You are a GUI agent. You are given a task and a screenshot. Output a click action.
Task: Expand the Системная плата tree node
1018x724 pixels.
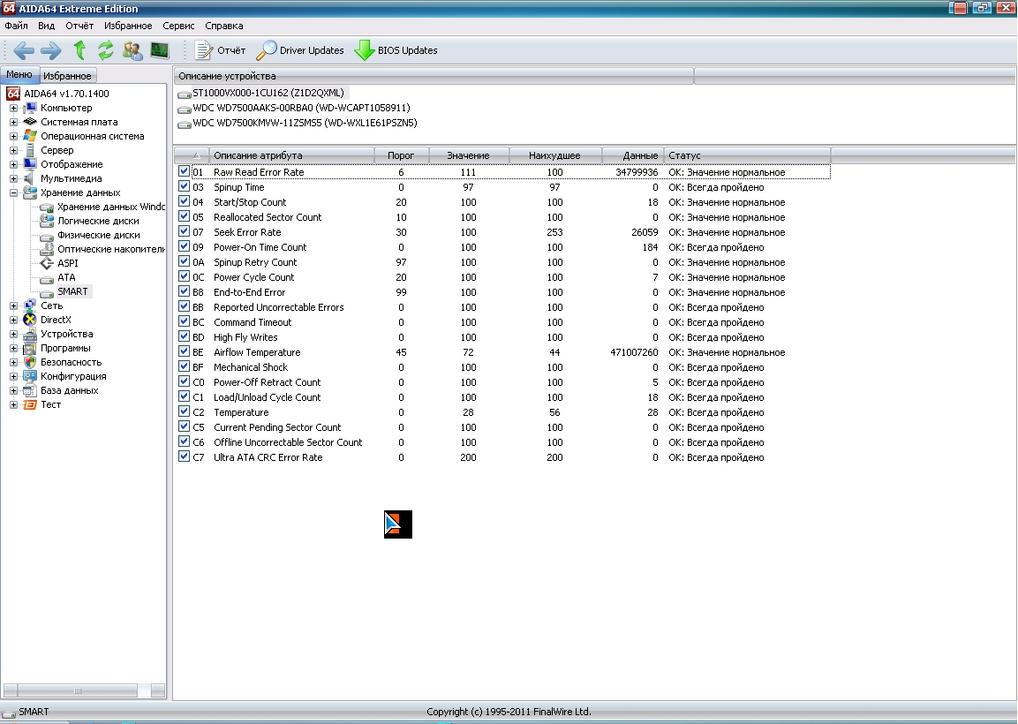[x=14, y=122]
